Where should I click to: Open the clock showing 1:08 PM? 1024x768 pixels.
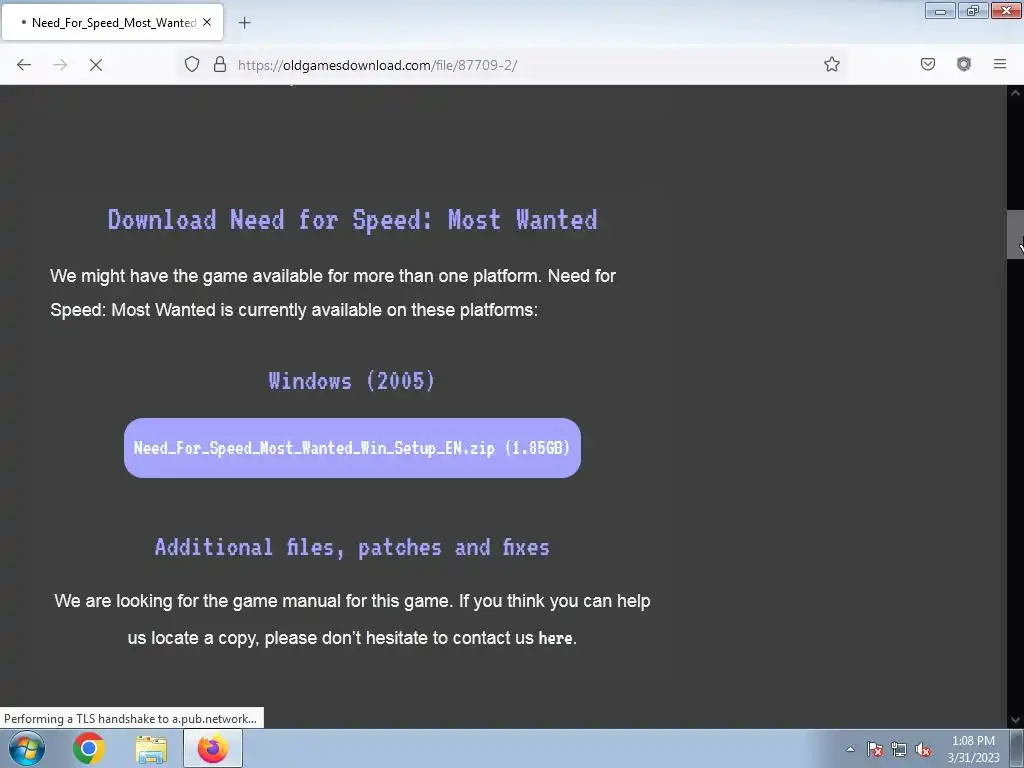973,749
